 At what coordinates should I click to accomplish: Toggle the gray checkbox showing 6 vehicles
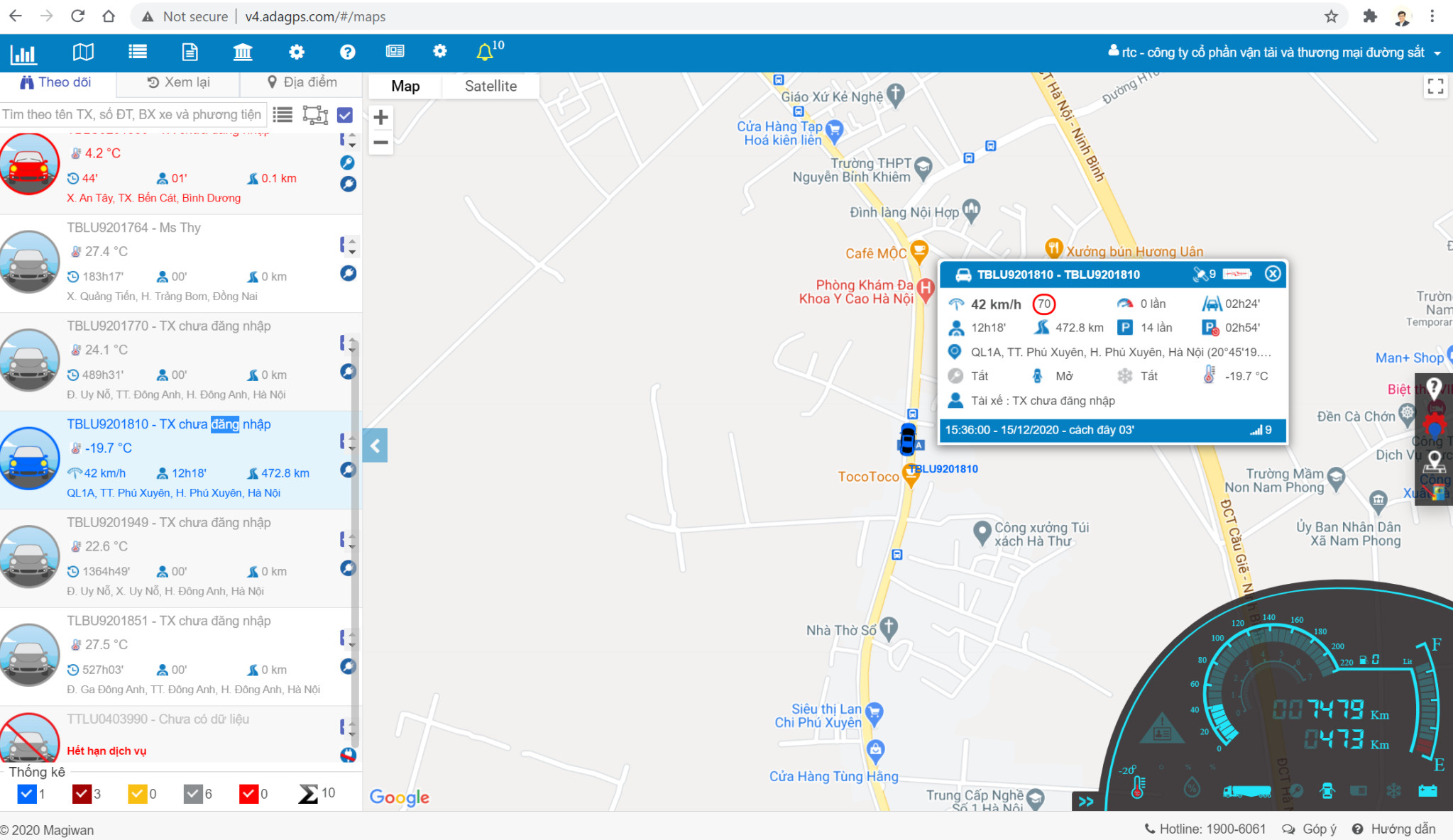click(x=193, y=794)
